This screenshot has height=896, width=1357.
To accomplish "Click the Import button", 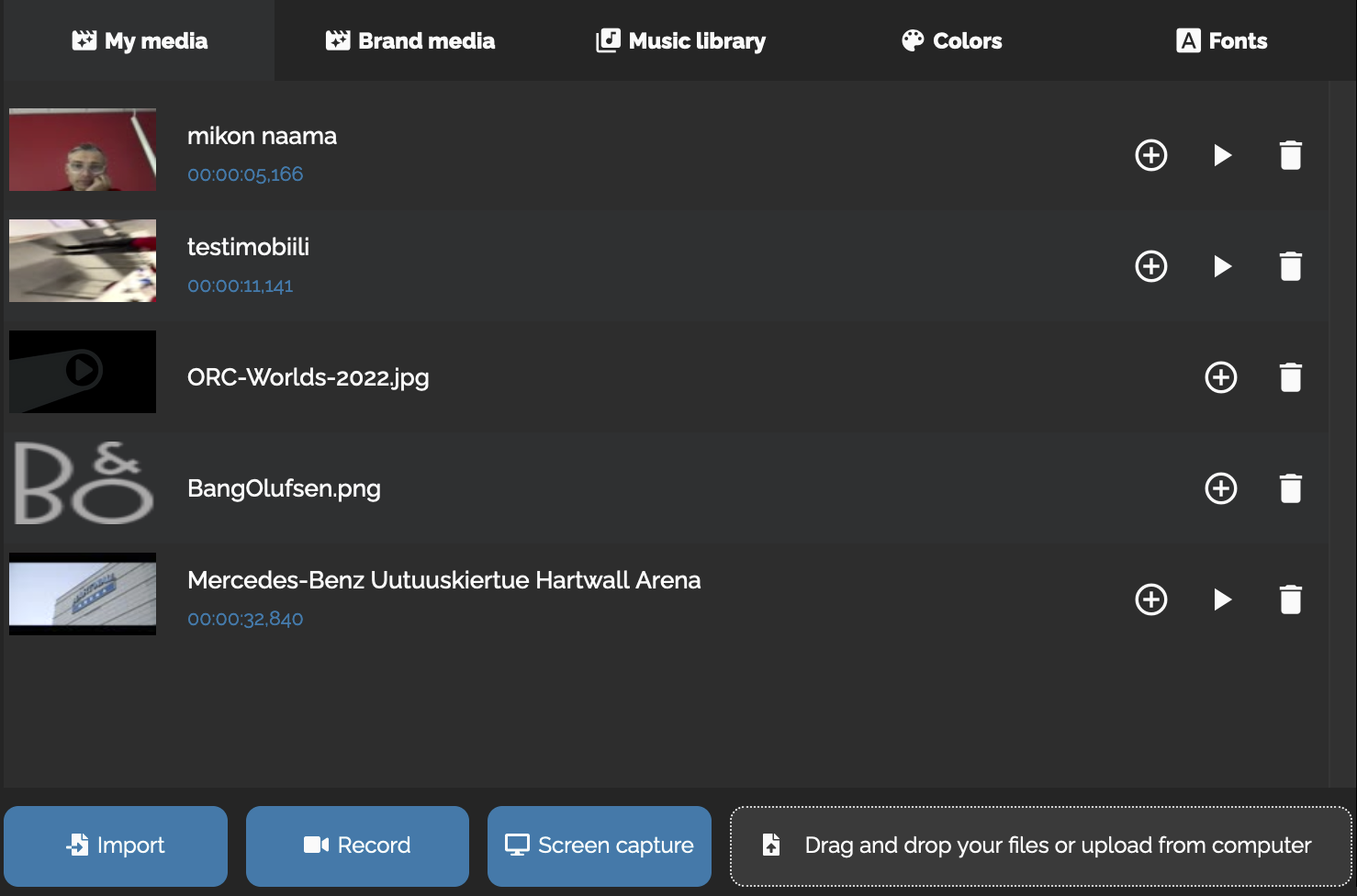I will click(116, 846).
